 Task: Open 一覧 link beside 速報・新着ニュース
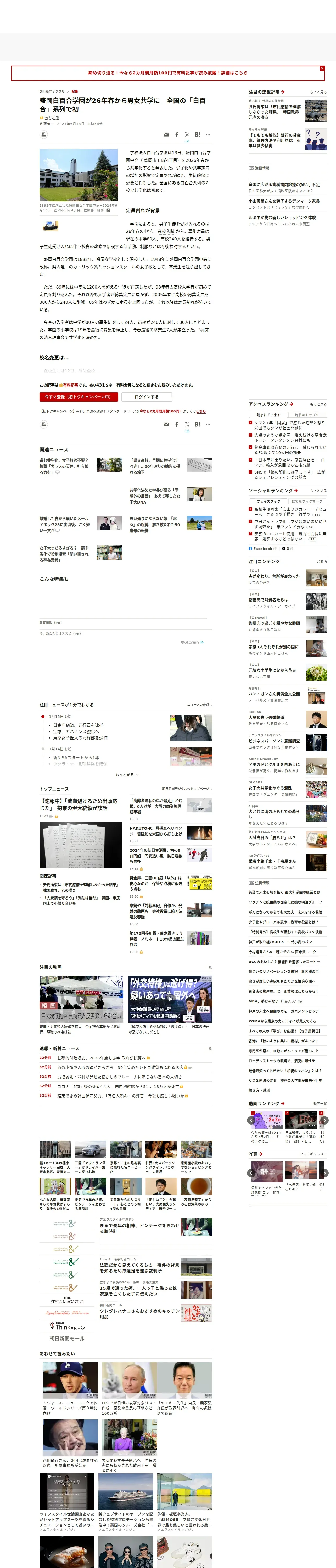click(209, 1049)
